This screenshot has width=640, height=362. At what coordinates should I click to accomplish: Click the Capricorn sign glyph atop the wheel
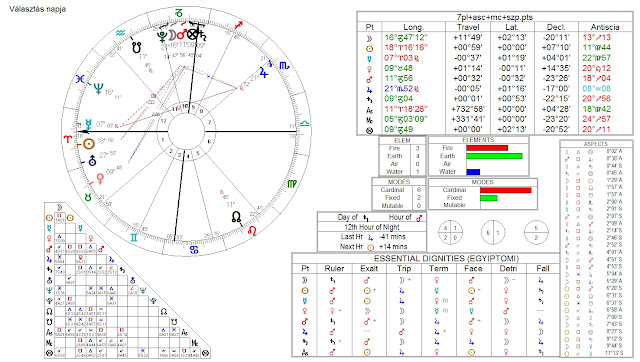pos(178,13)
